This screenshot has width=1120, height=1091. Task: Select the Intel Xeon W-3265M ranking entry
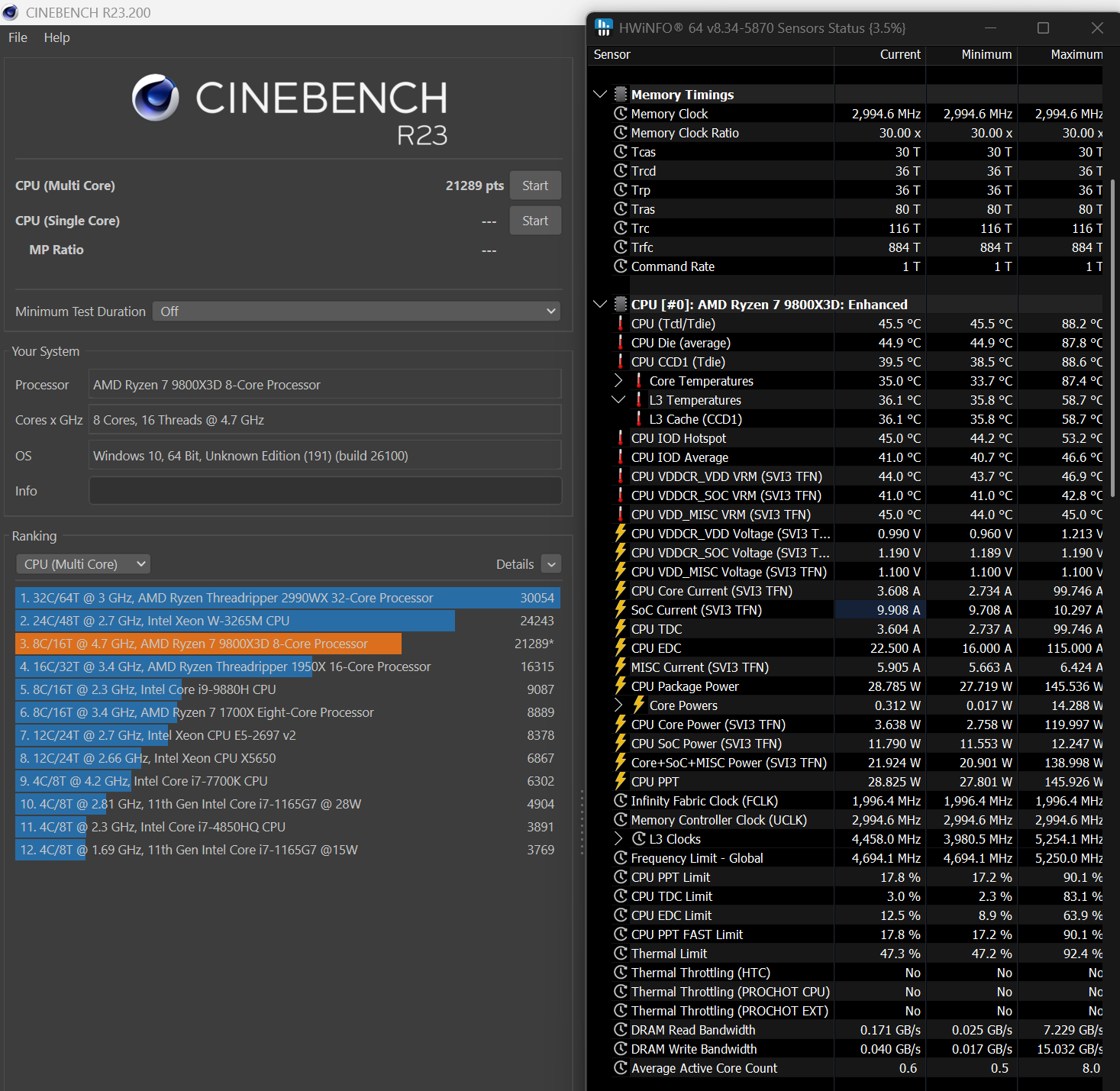point(288,621)
